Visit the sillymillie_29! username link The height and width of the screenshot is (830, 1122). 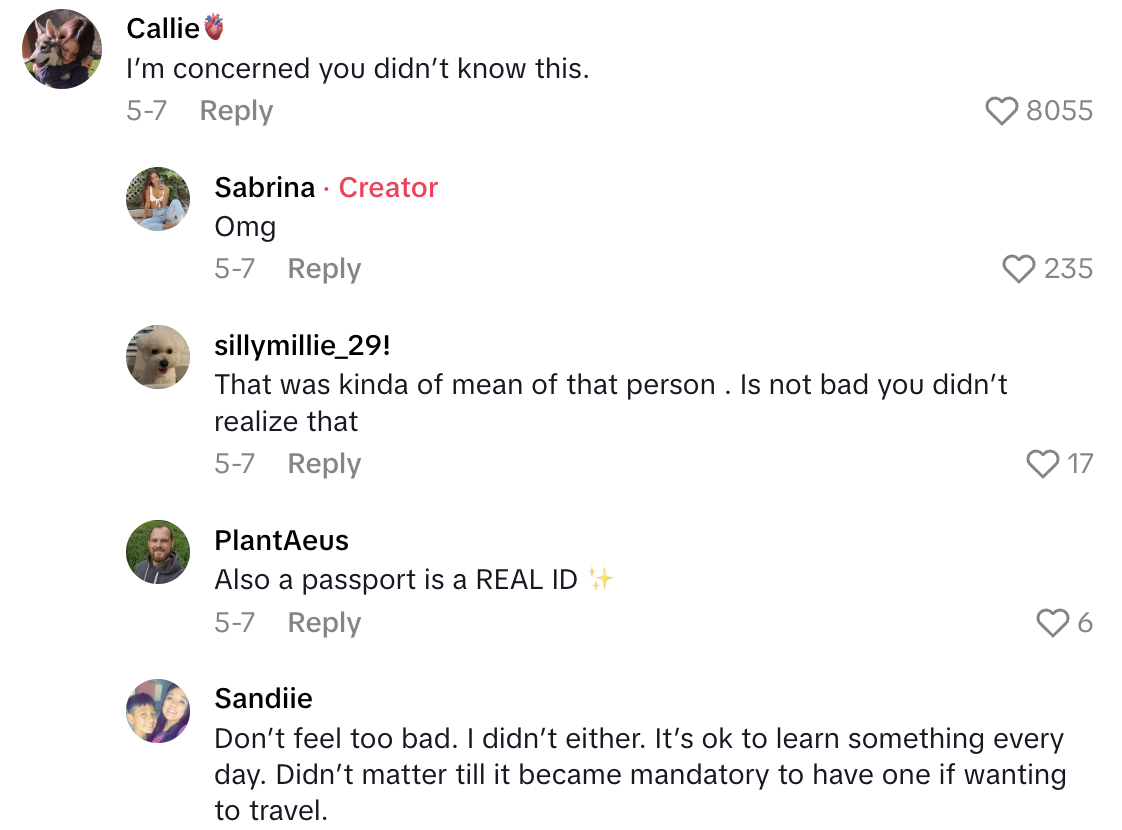302,346
